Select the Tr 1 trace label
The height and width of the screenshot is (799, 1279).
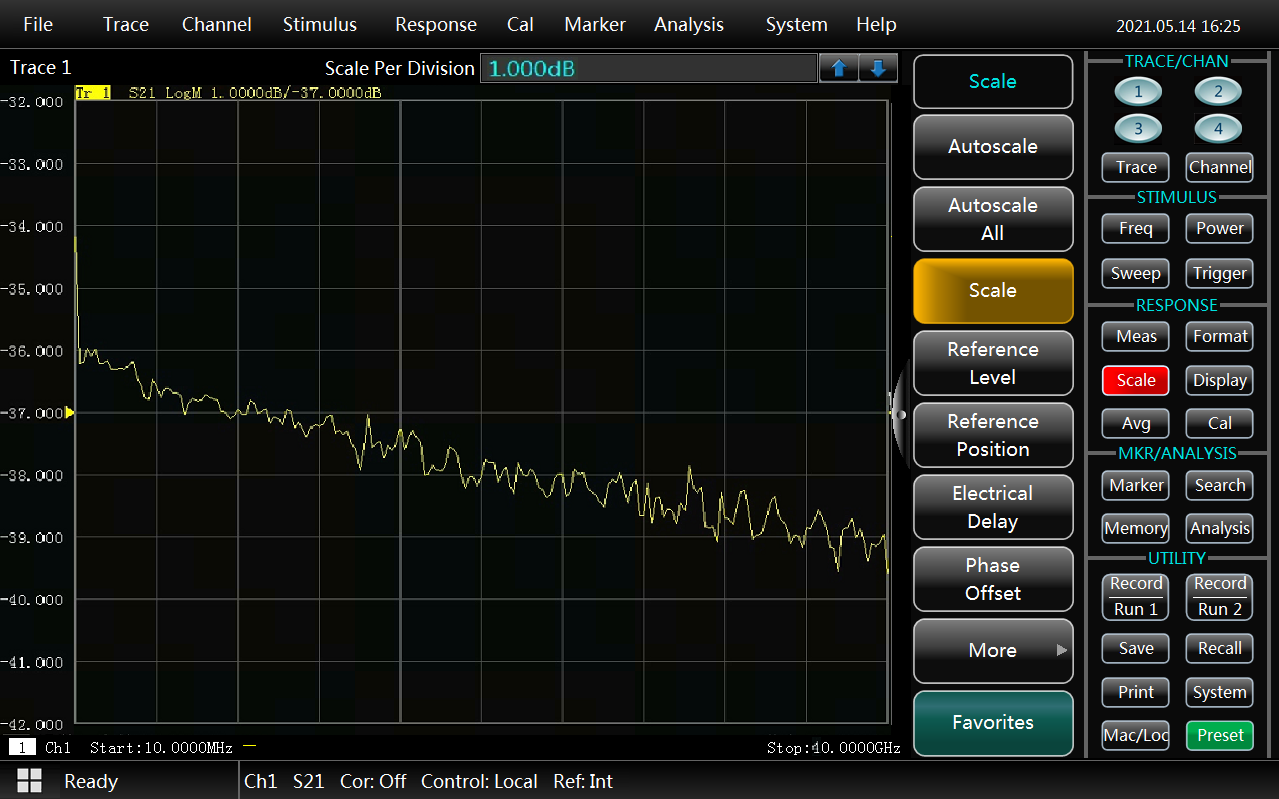[x=93, y=93]
